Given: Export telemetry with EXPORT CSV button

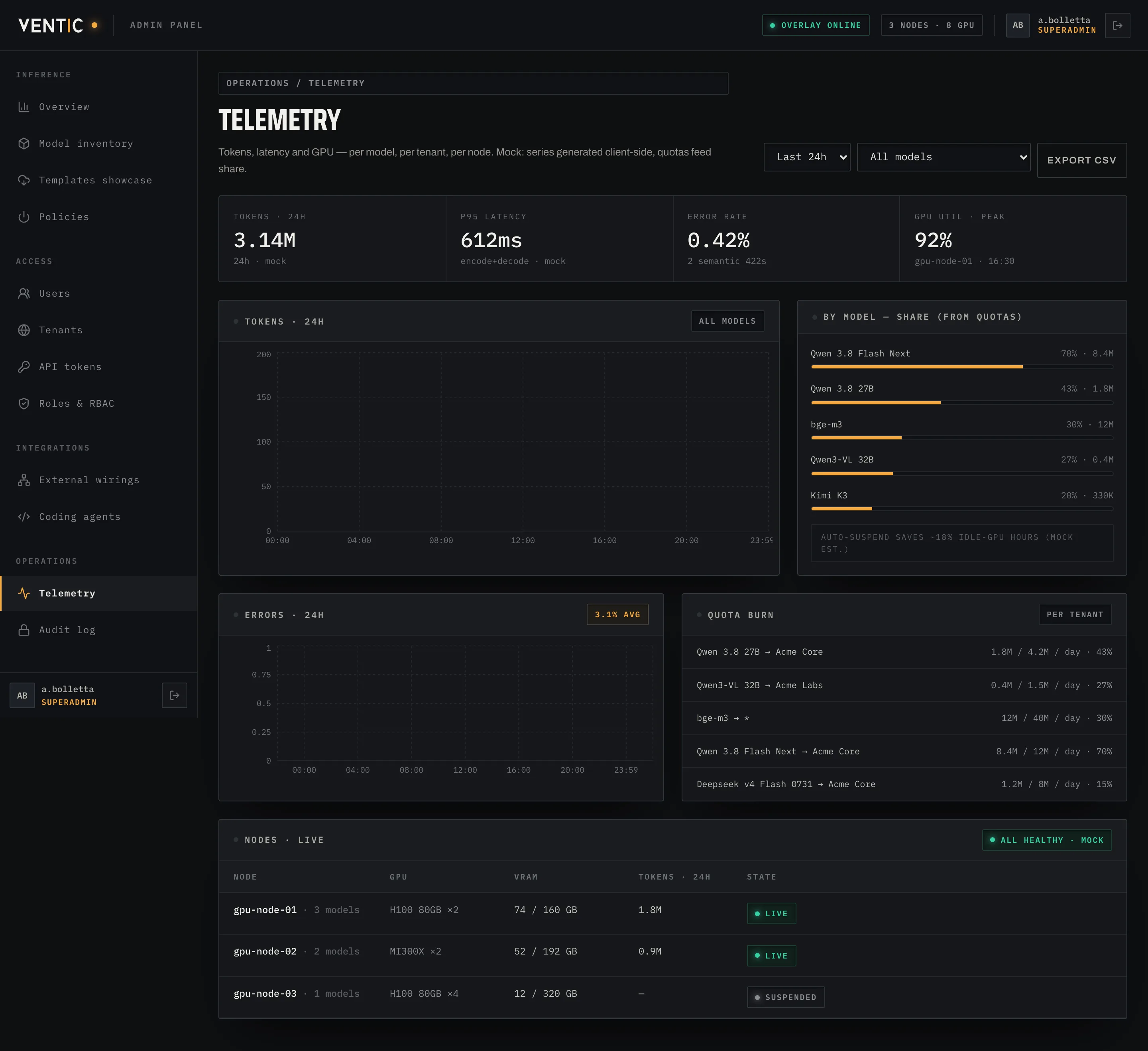Looking at the screenshot, I should click(1081, 160).
